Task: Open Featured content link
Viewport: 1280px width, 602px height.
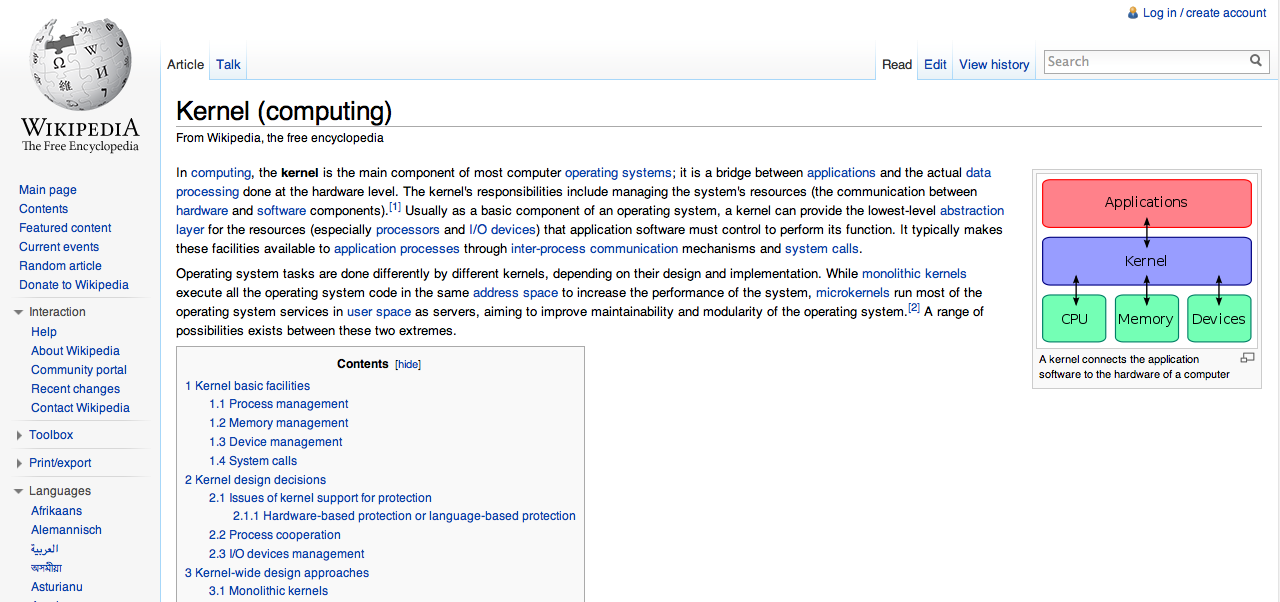Action: tap(65, 228)
